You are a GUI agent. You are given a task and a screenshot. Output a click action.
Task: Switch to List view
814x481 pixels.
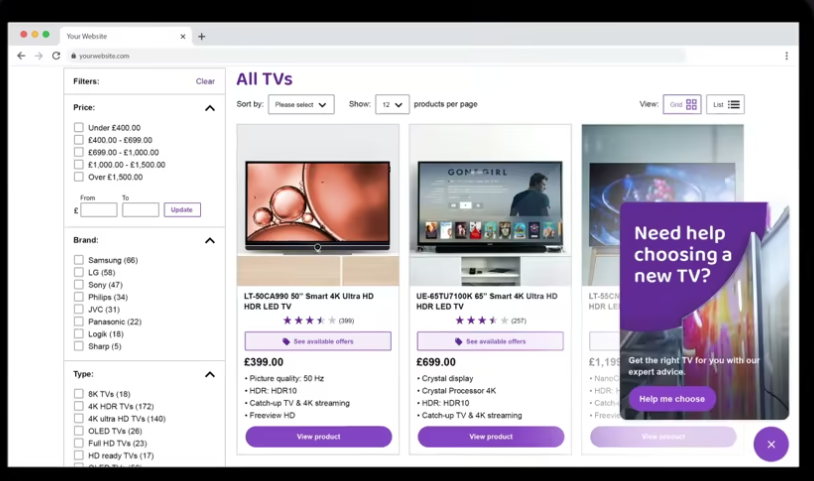(x=725, y=104)
